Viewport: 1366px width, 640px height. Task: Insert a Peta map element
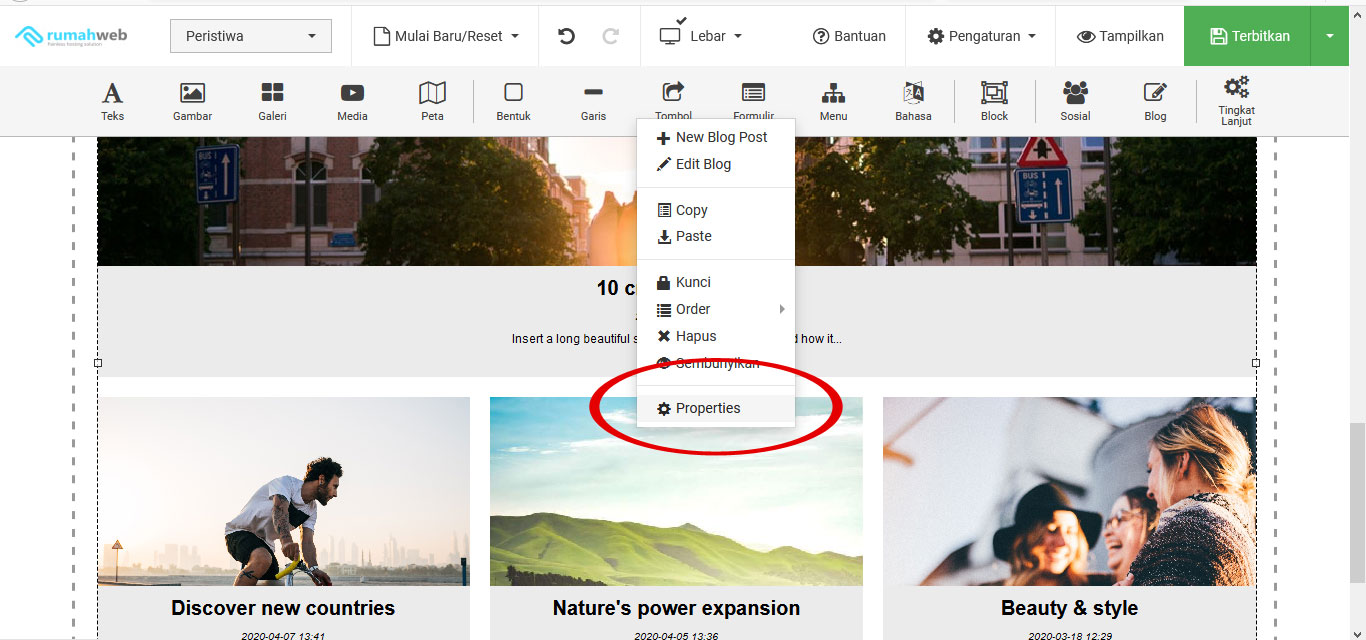[x=432, y=102]
